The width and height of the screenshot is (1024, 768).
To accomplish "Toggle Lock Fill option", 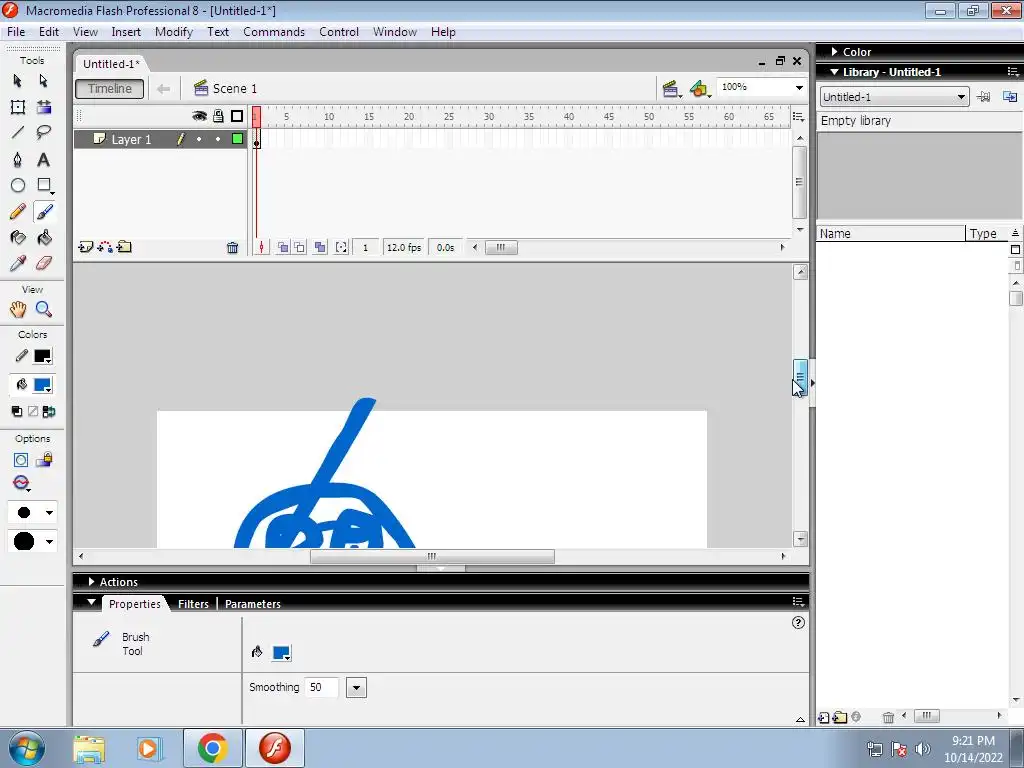I will click(x=44, y=460).
